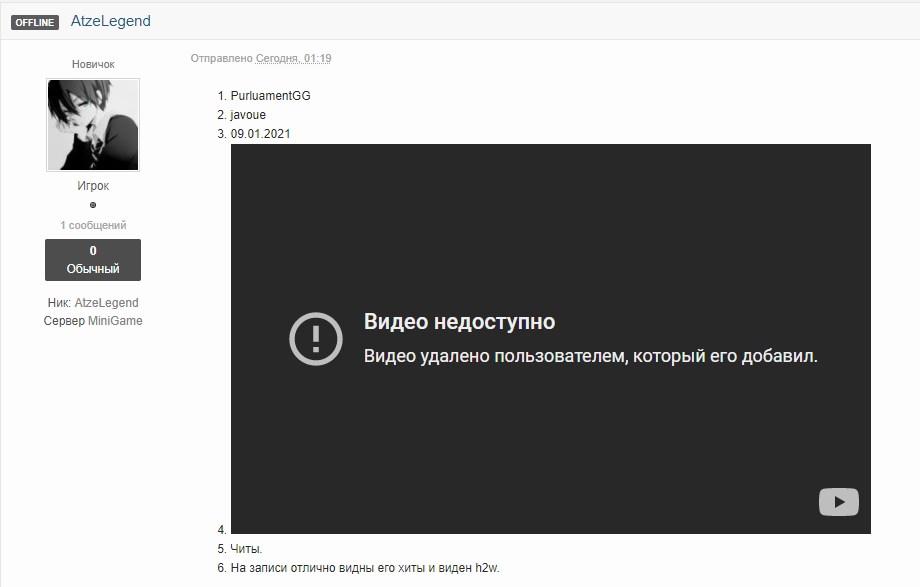Image resolution: width=920 pixels, height=587 pixels.
Task: Click the javoue list entry
Action: pyautogui.click(x=248, y=115)
